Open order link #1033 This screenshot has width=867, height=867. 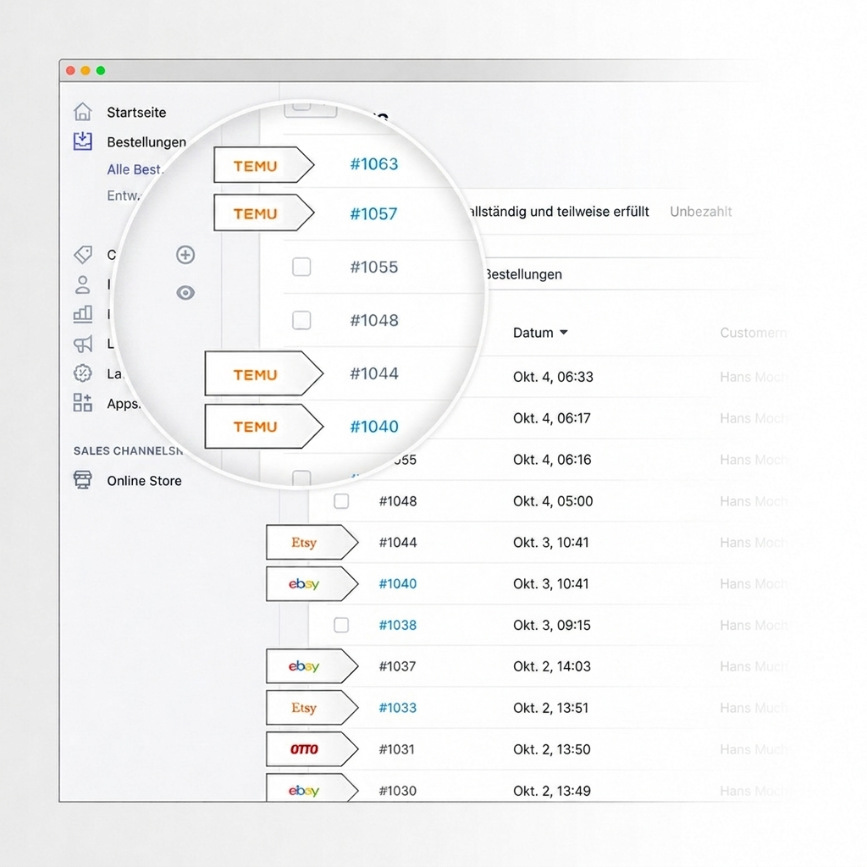398,708
